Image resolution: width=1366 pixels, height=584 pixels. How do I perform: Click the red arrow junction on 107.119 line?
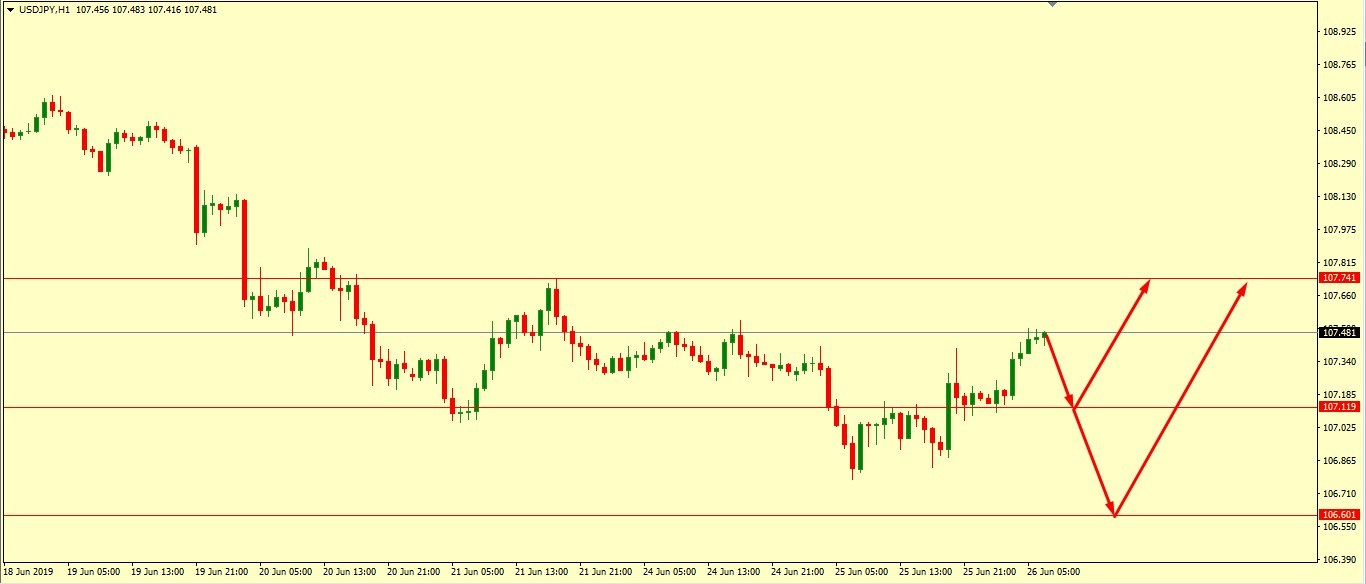1073,407
